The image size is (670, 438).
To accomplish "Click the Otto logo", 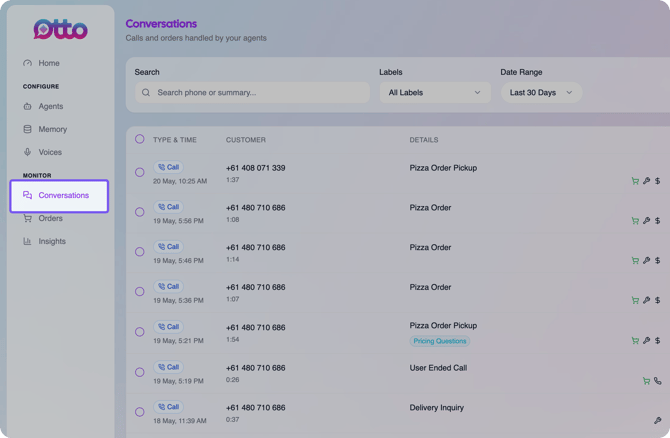I will click(x=61, y=29).
